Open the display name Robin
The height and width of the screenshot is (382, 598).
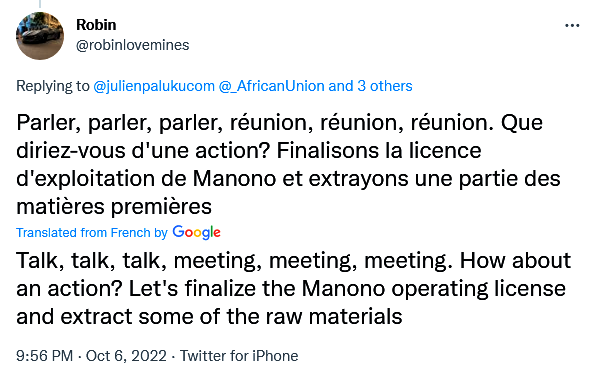point(96,25)
